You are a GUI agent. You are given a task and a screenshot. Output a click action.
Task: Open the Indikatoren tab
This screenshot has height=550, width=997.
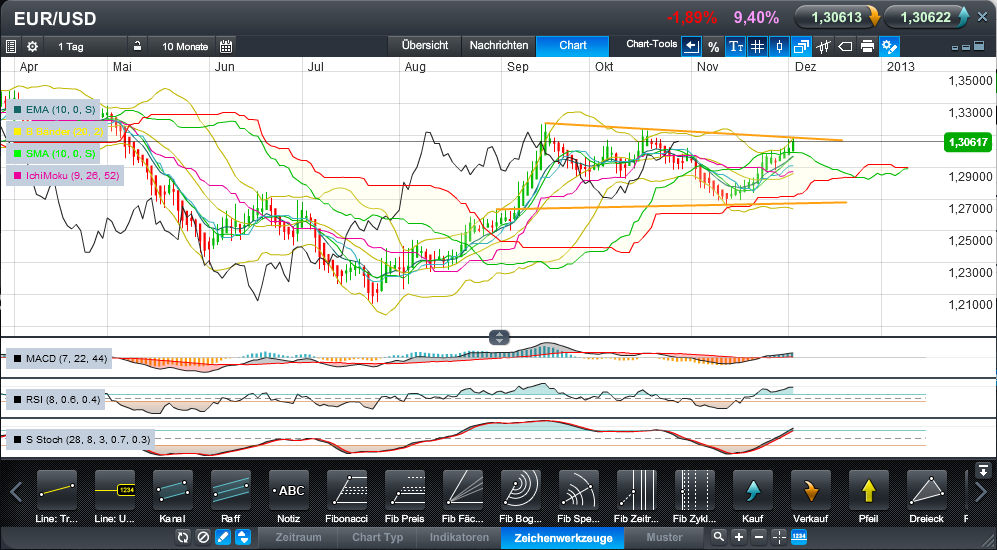pos(459,537)
